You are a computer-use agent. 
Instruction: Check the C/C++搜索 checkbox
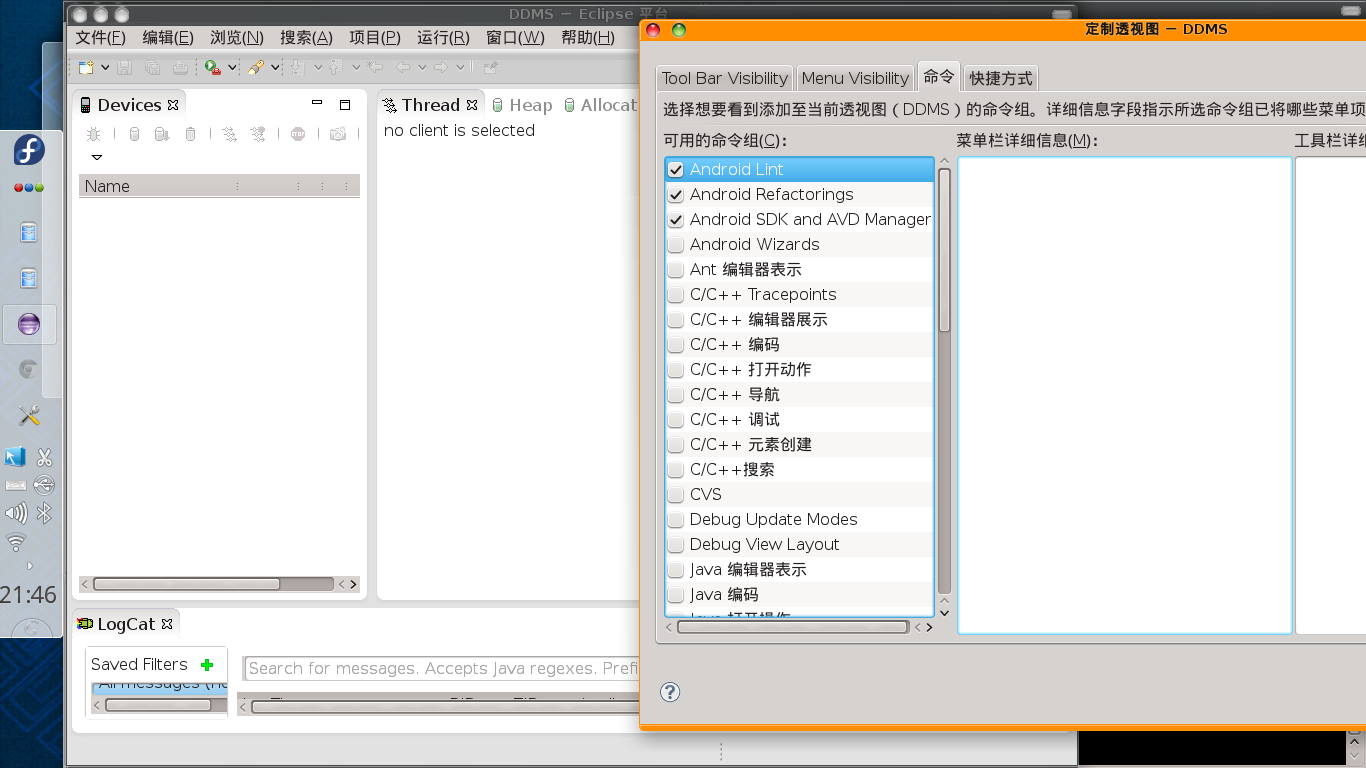[676, 470]
